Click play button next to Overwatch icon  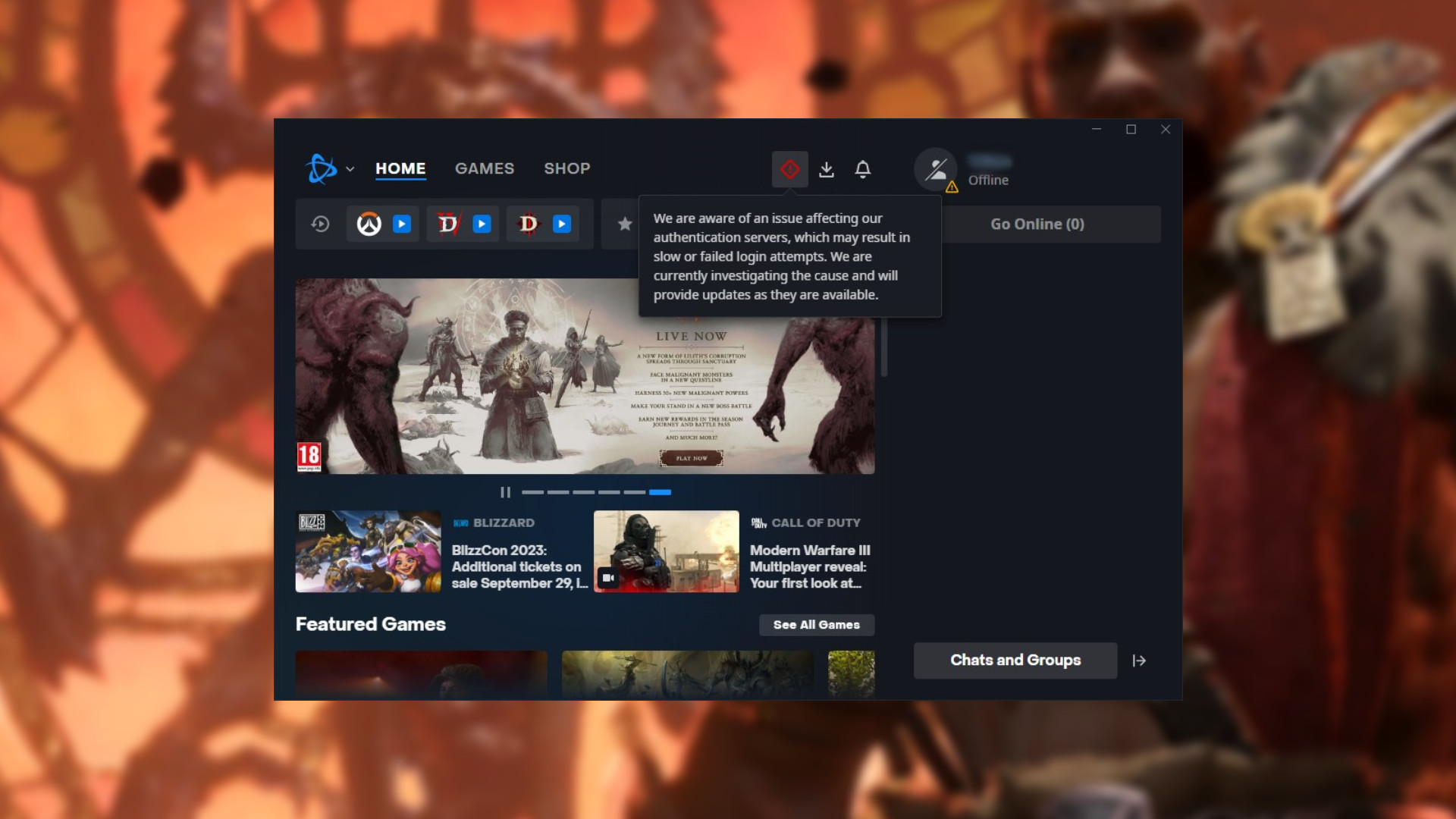coord(400,223)
